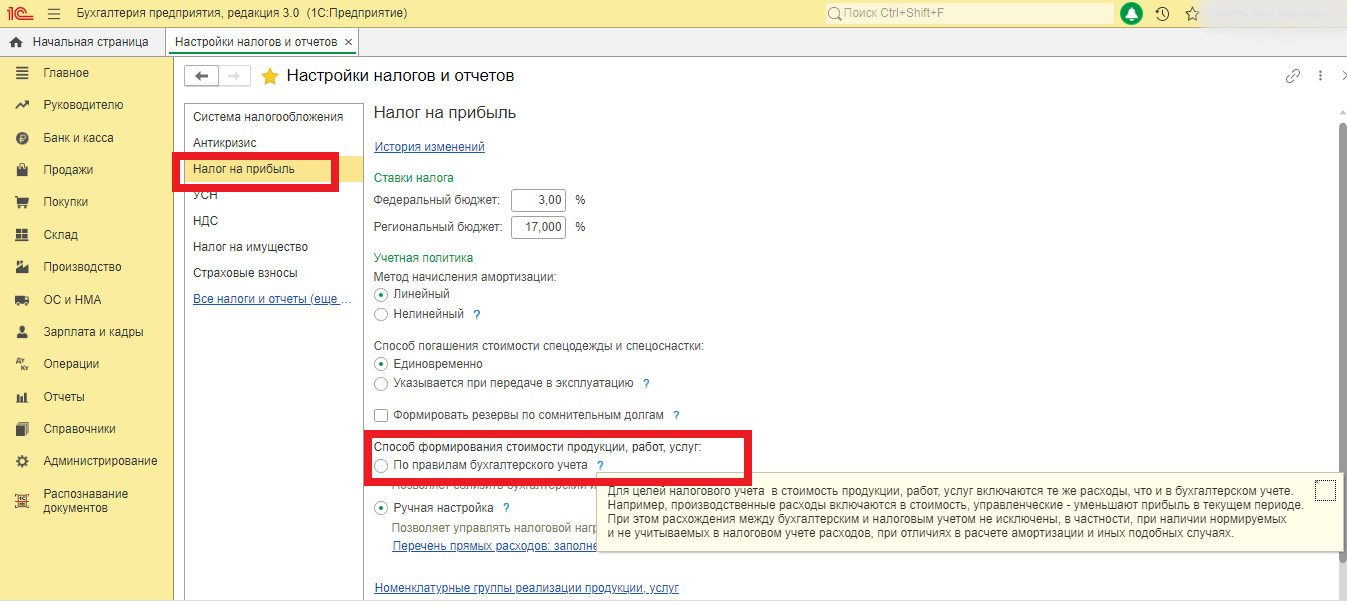Select the Линейный amortization method
The height and width of the screenshot is (607, 1347).
(381, 295)
